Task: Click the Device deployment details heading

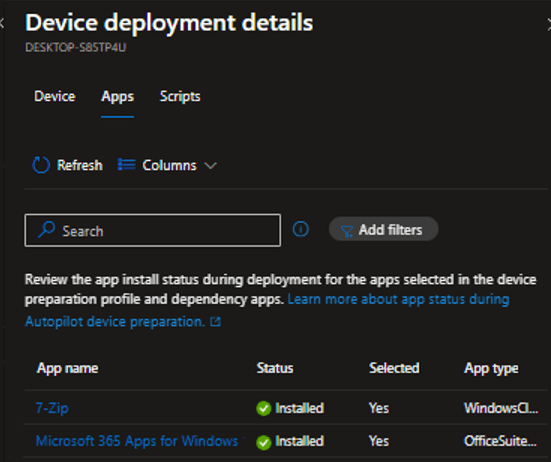Action: (x=169, y=23)
